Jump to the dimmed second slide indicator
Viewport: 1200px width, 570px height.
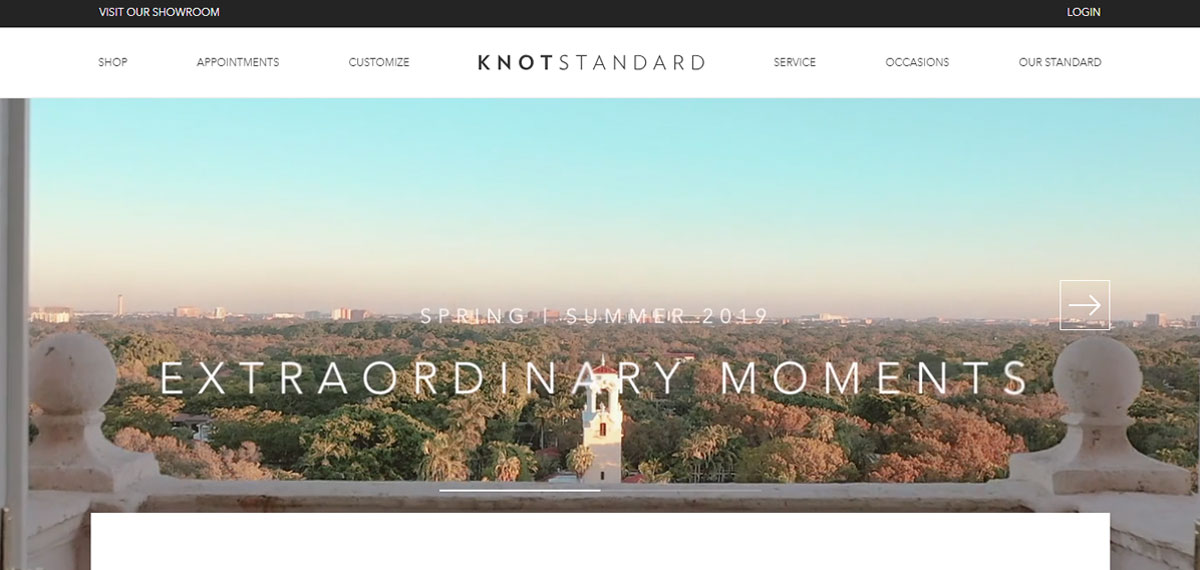click(680, 490)
